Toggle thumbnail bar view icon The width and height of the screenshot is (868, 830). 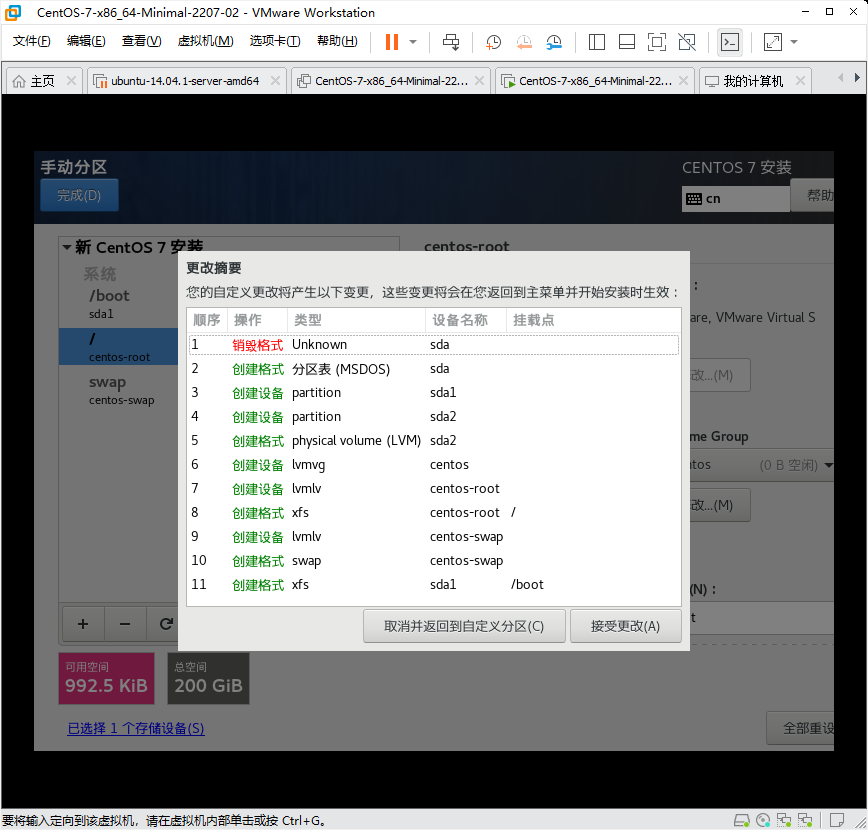[627, 42]
